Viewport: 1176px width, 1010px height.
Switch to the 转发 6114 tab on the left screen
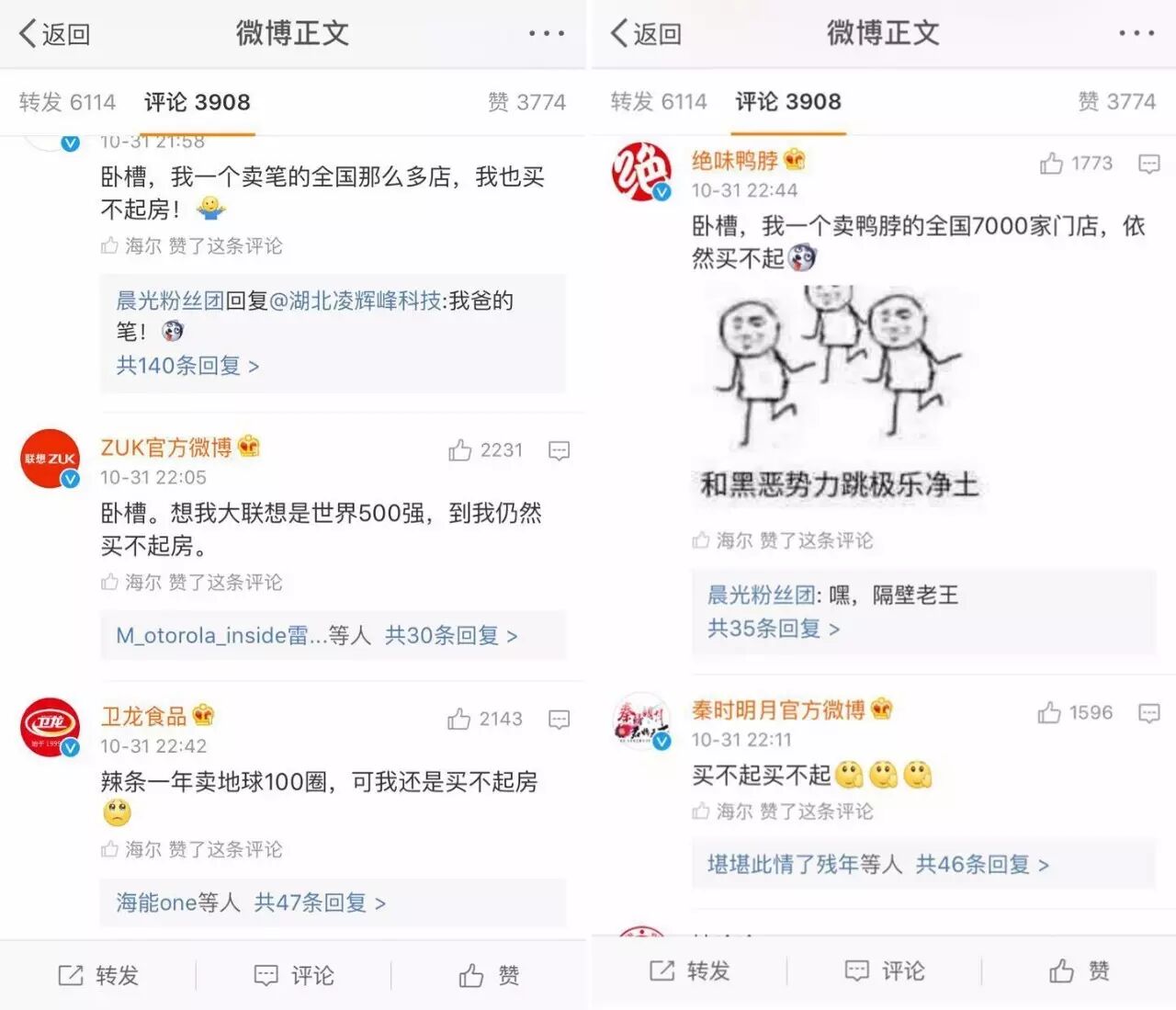click(67, 102)
